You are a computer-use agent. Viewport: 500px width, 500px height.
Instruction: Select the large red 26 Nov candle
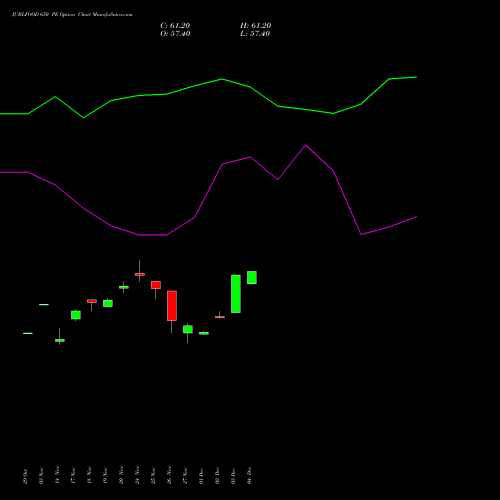coord(172,306)
